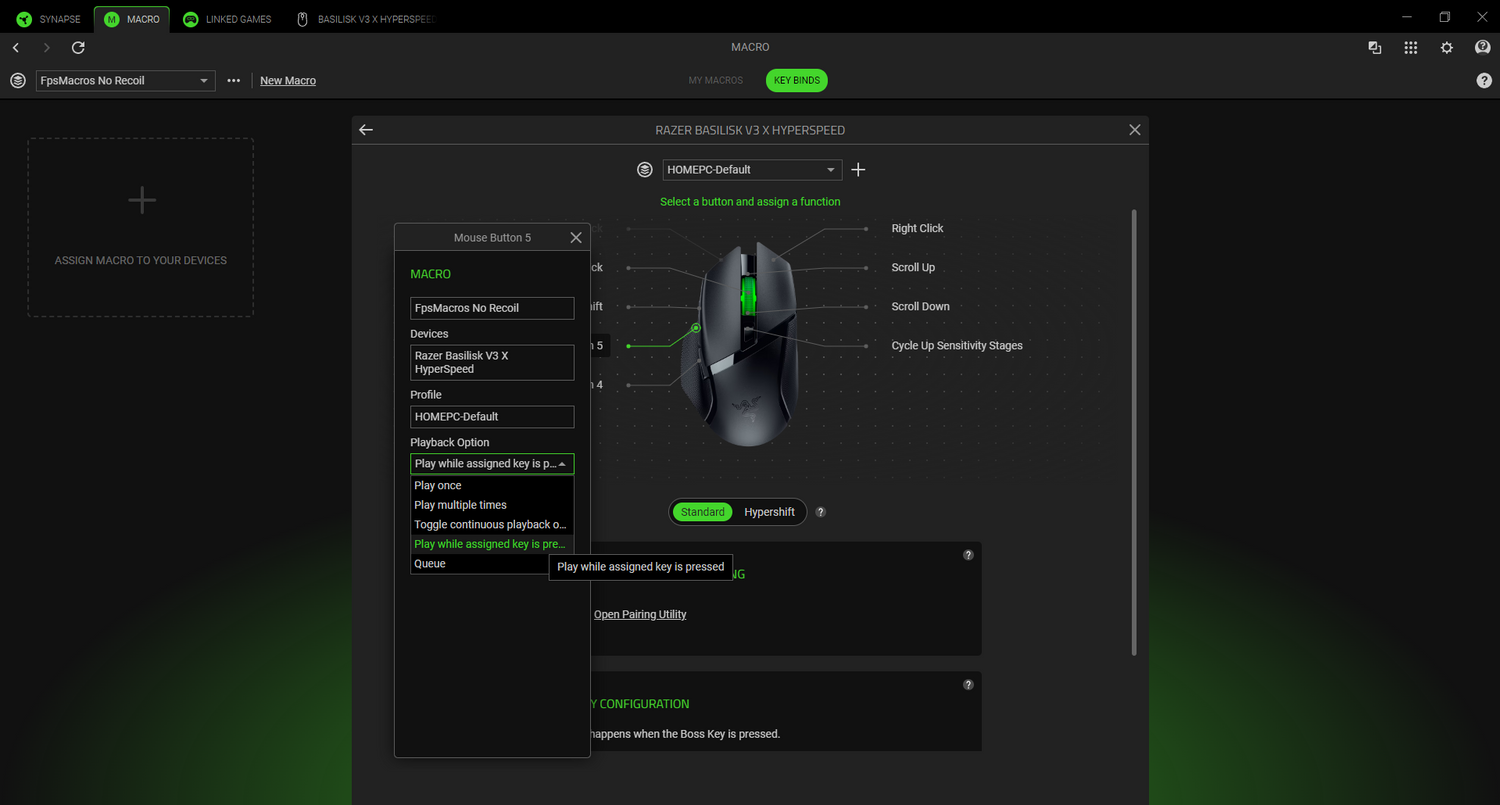Open the three-dots macro options menu

(x=233, y=81)
